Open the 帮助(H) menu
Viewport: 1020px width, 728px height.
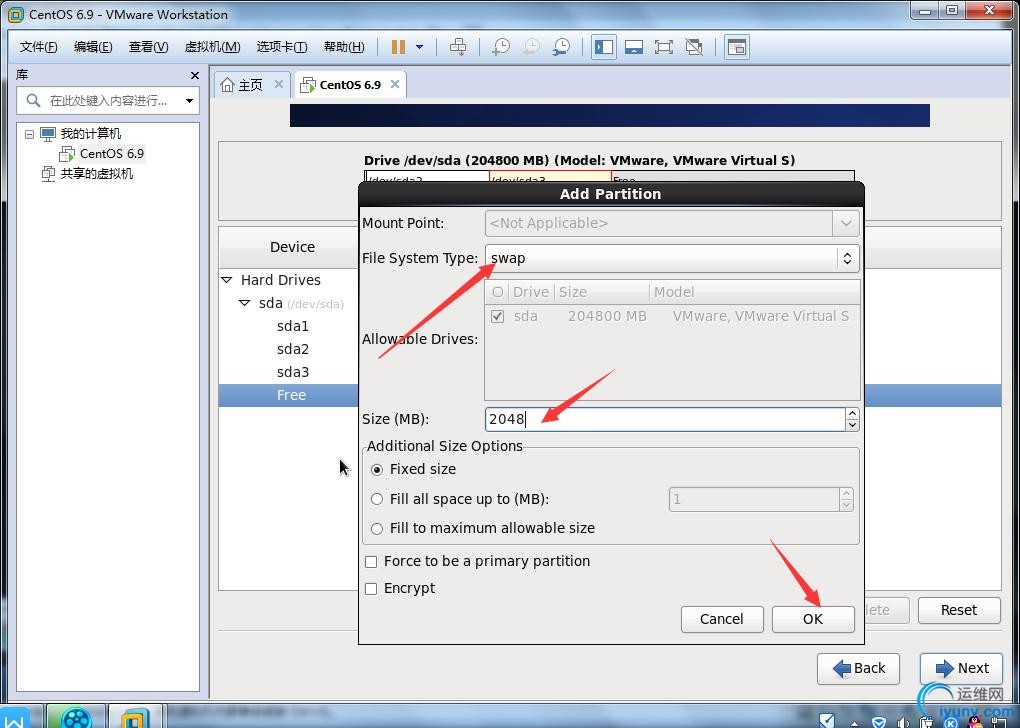344,47
